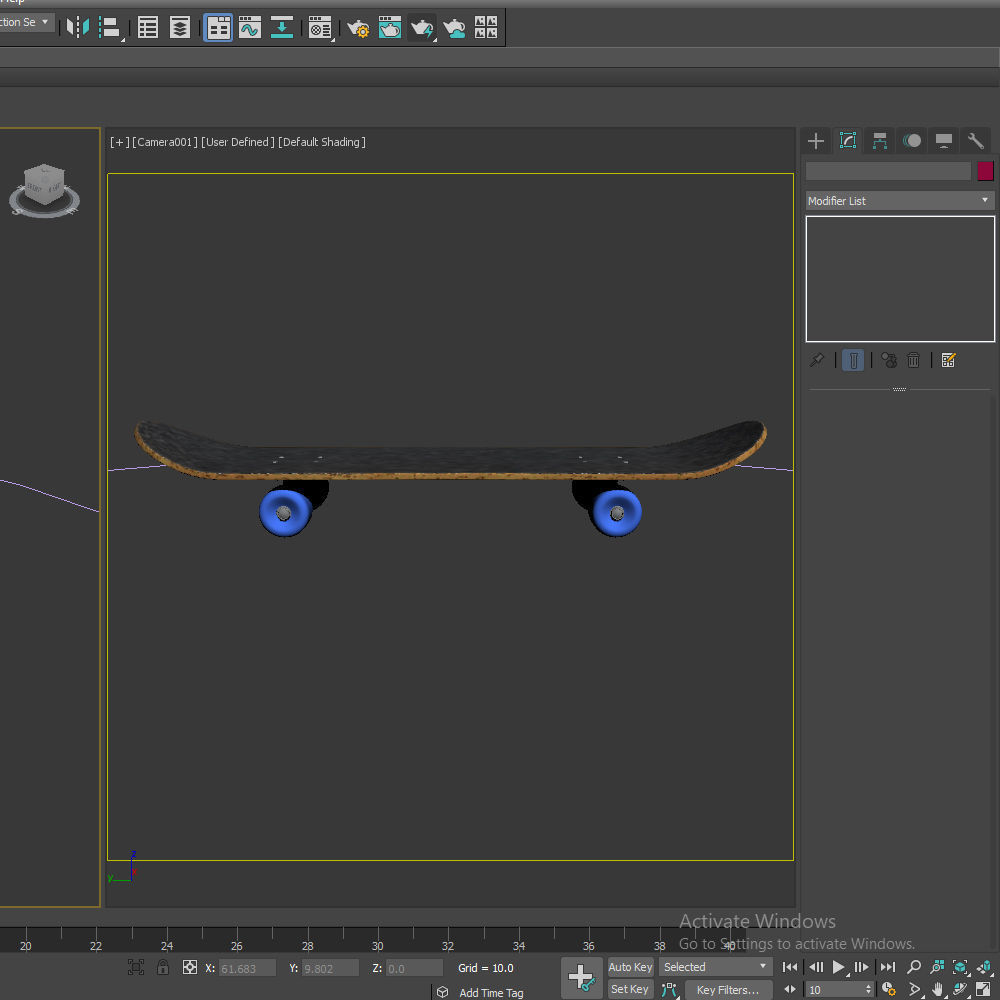Render in the cloud teapot icon
This screenshot has width=1000, height=1000.
[x=454, y=27]
